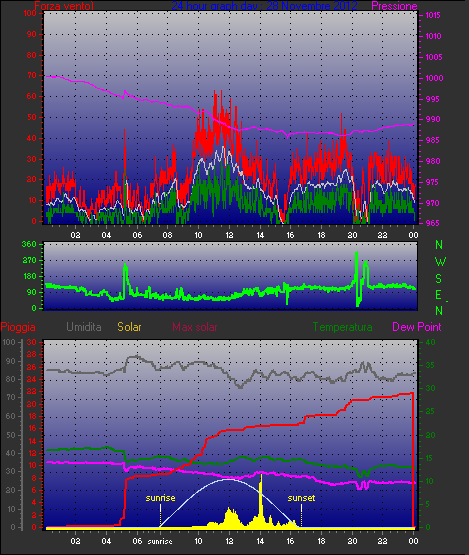This screenshot has height=555, width=469.
Task: Click the red 70 wind force axis value
Action: pyautogui.click(x=32, y=75)
